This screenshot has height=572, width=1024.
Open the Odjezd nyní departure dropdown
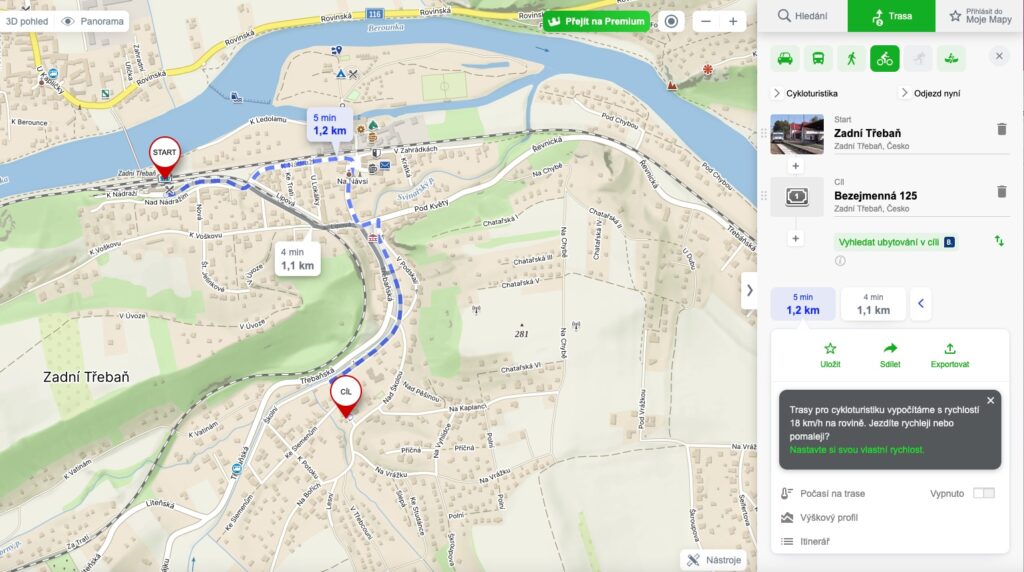(934, 93)
